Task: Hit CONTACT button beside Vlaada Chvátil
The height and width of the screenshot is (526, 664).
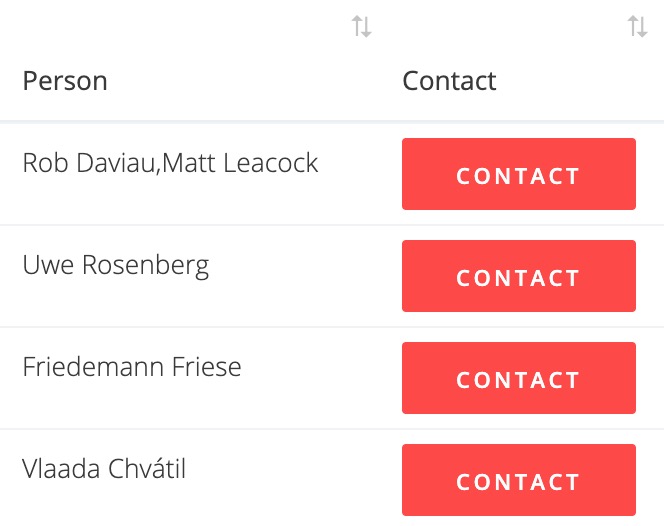Action: tap(518, 480)
